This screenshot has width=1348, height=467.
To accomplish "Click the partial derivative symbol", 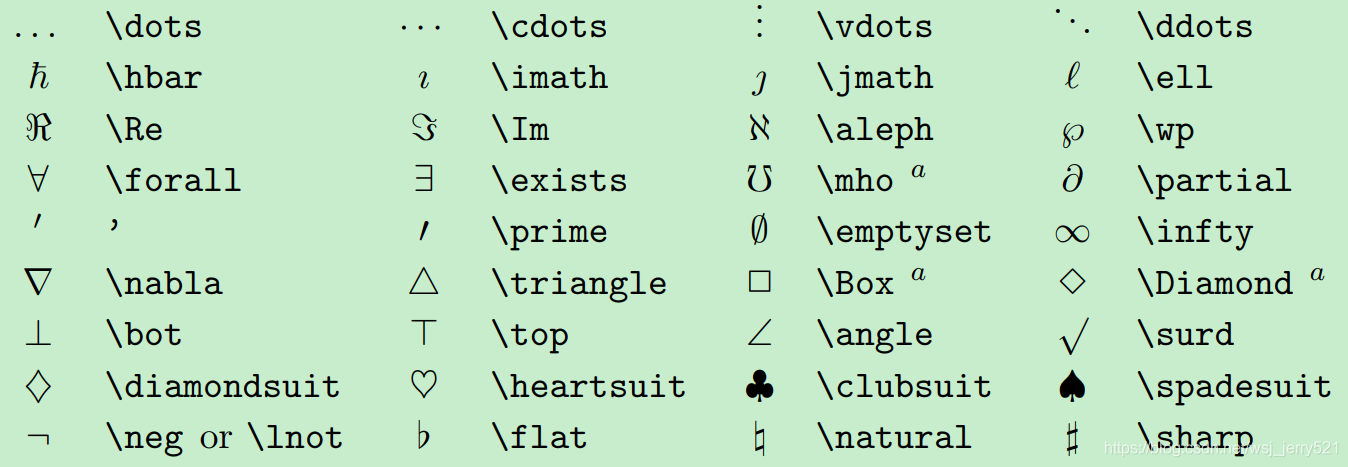I will 1072,180.
